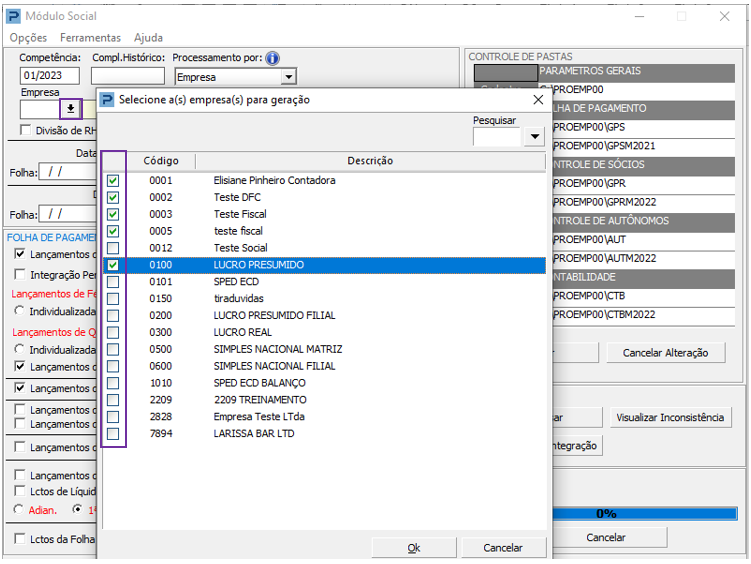Select the Adian. radio button
The height and width of the screenshot is (564, 751).
[x=19, y=509]
